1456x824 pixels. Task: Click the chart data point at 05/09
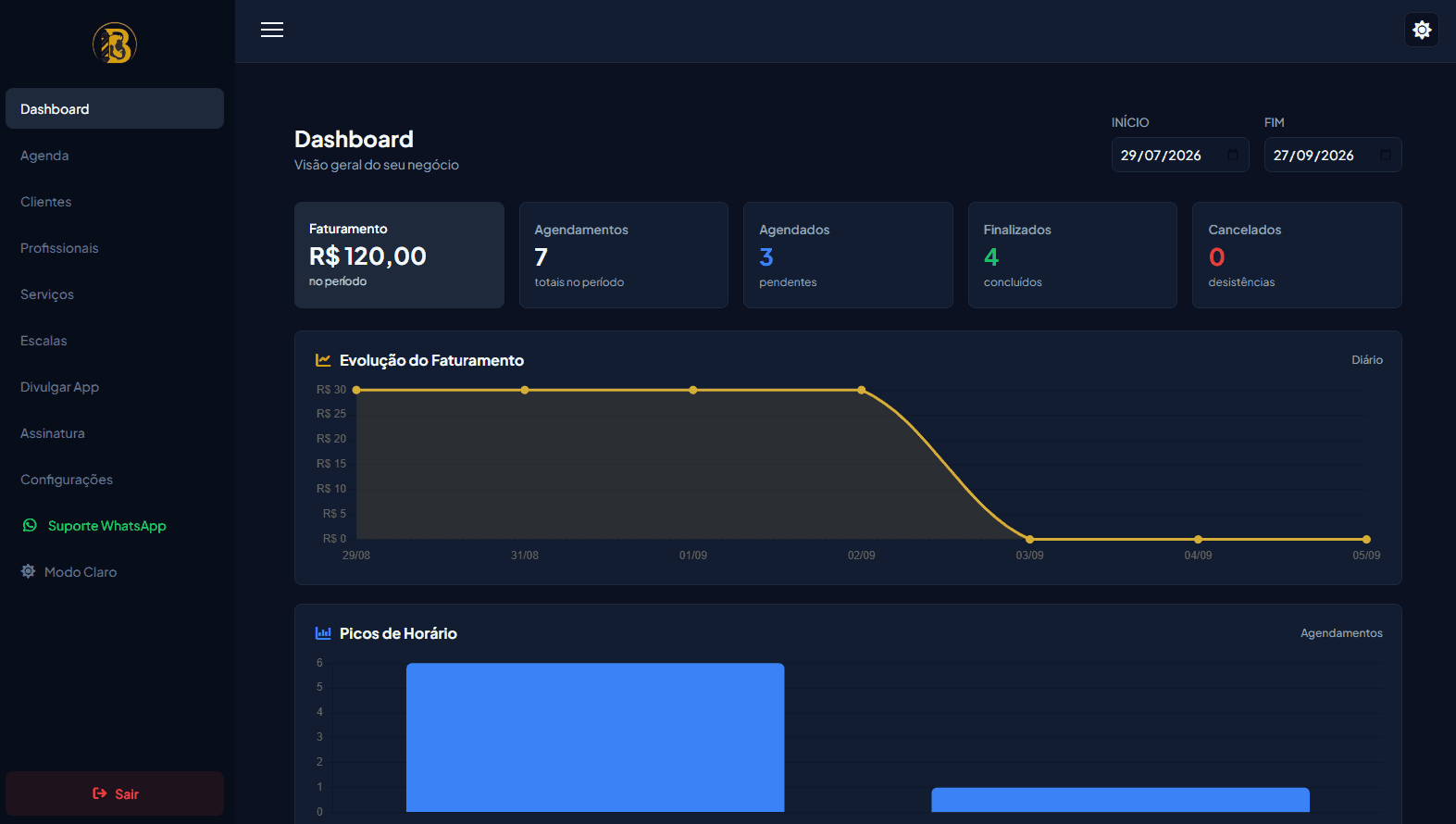[x=1366, y=539]
